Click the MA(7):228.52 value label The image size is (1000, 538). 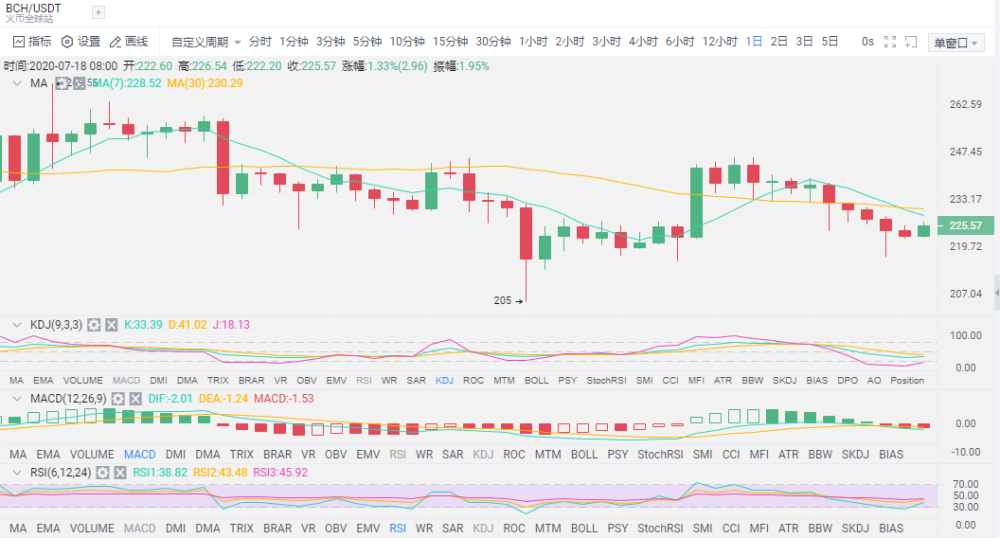point(128,84)
